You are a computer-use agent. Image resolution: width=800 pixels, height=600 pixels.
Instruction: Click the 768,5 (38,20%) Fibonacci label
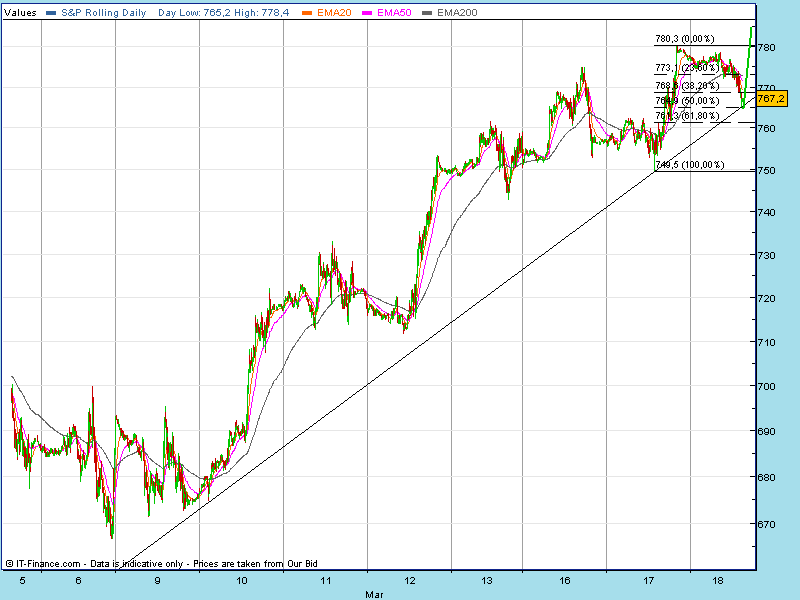687,86
